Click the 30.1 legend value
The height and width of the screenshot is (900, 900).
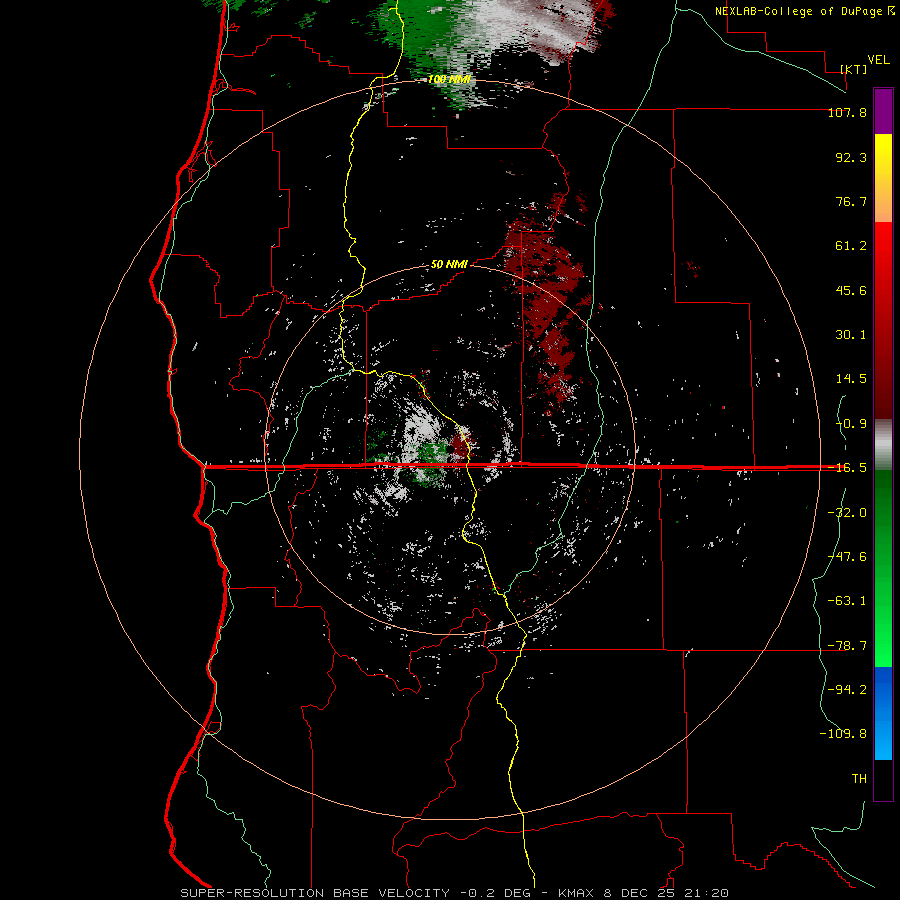[x=851, y=335]
